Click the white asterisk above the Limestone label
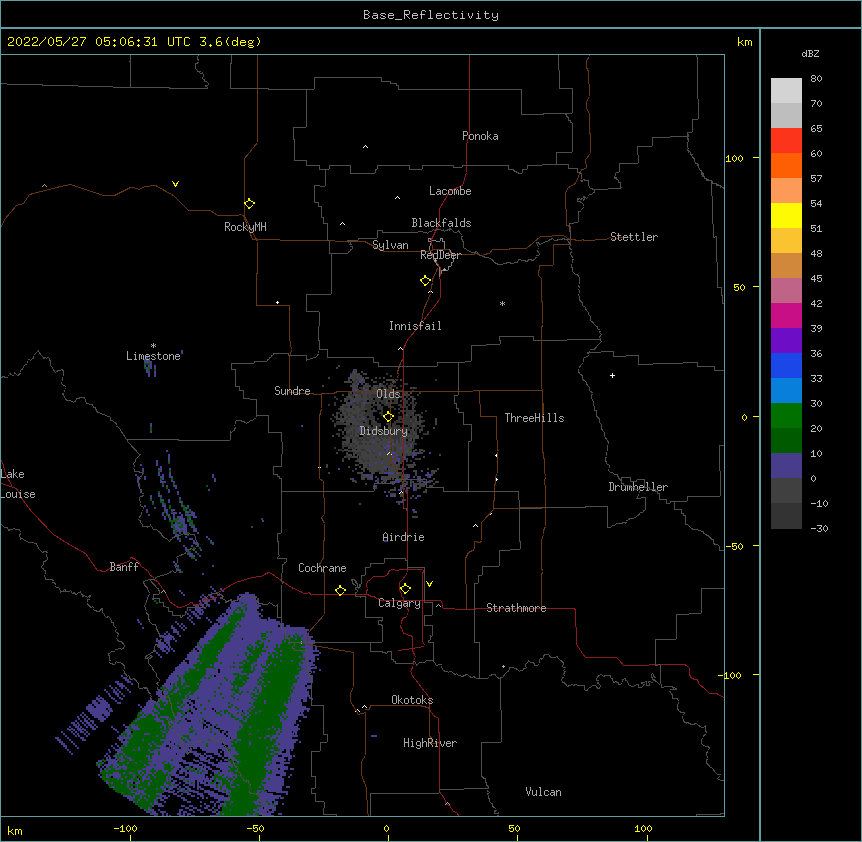This screenshot has height=842, width=862. point(153,346)
